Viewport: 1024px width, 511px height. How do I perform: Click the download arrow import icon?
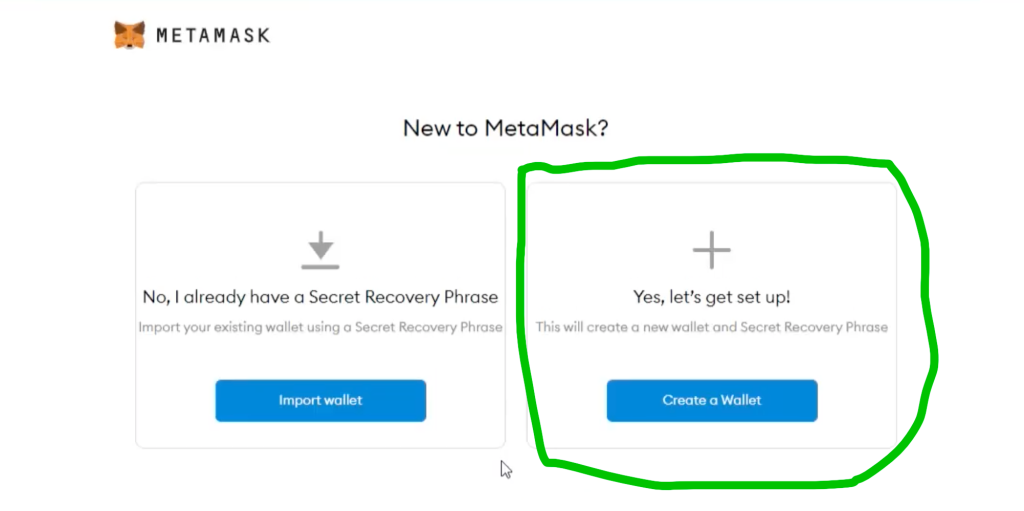[320, 244]
